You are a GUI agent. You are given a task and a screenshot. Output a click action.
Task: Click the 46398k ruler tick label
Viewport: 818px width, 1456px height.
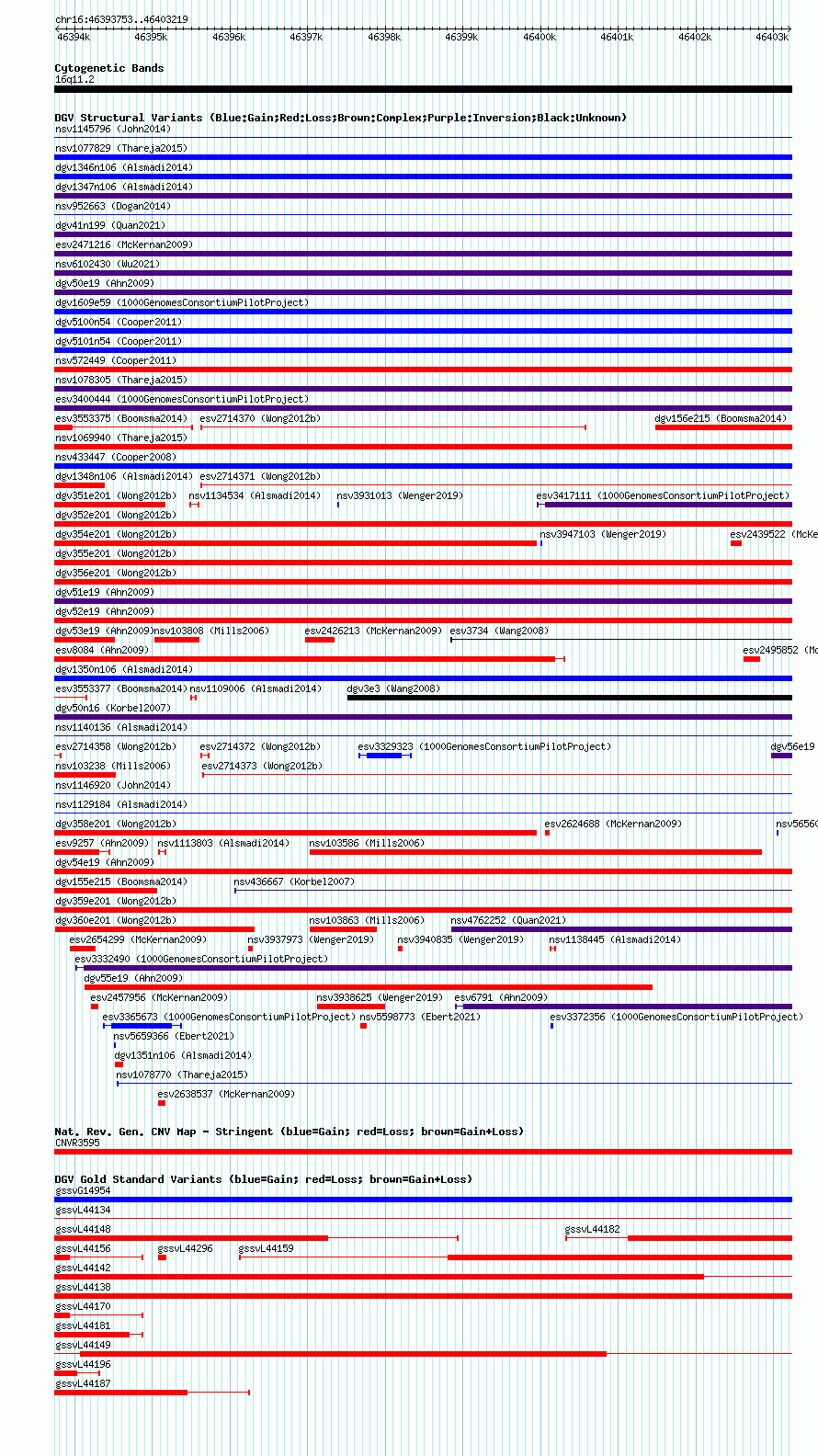click(384, 37)
